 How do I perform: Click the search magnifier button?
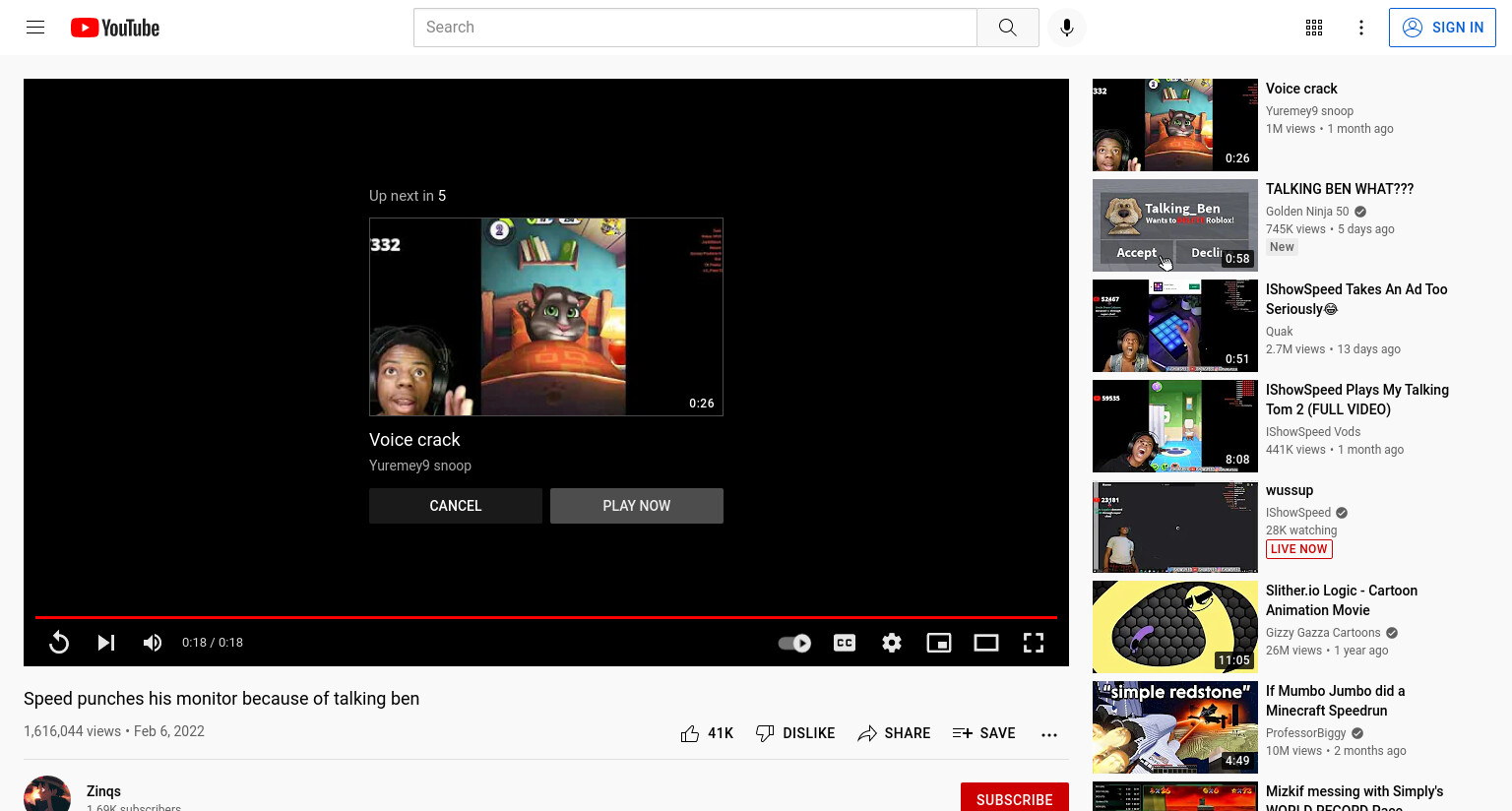coord(1007,28)
